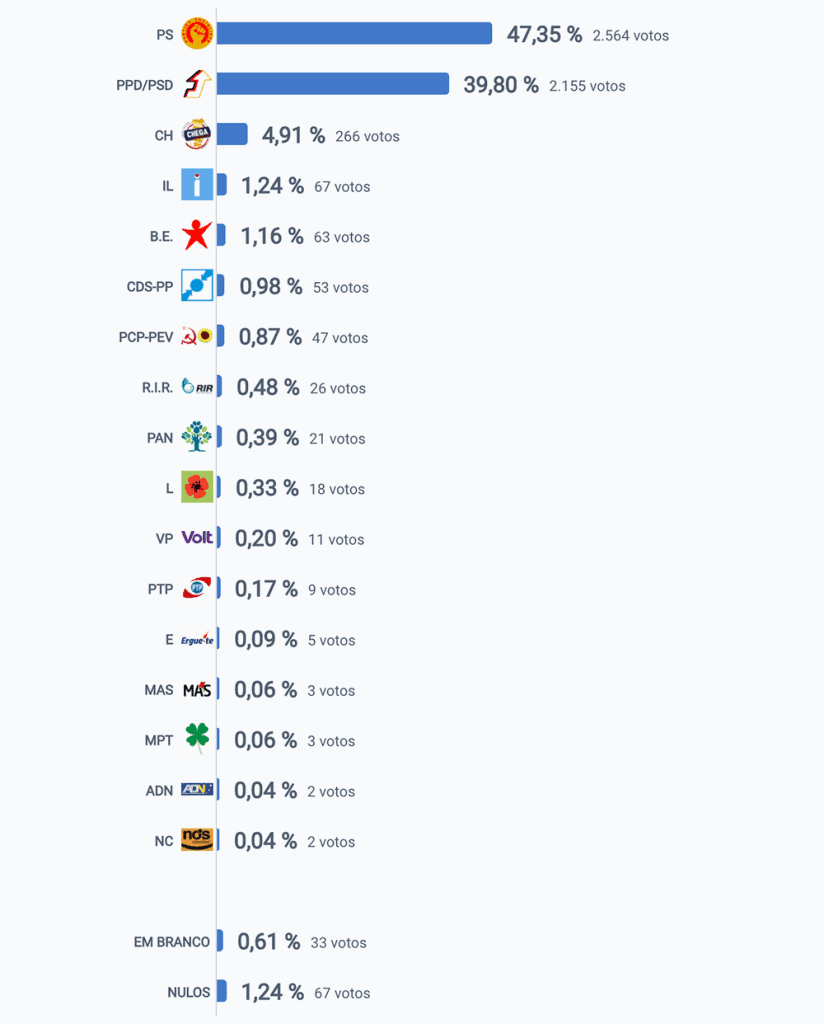824x1024 pixels.
Task: Click the PS party fist logo
Action: [x=197, y=33]
